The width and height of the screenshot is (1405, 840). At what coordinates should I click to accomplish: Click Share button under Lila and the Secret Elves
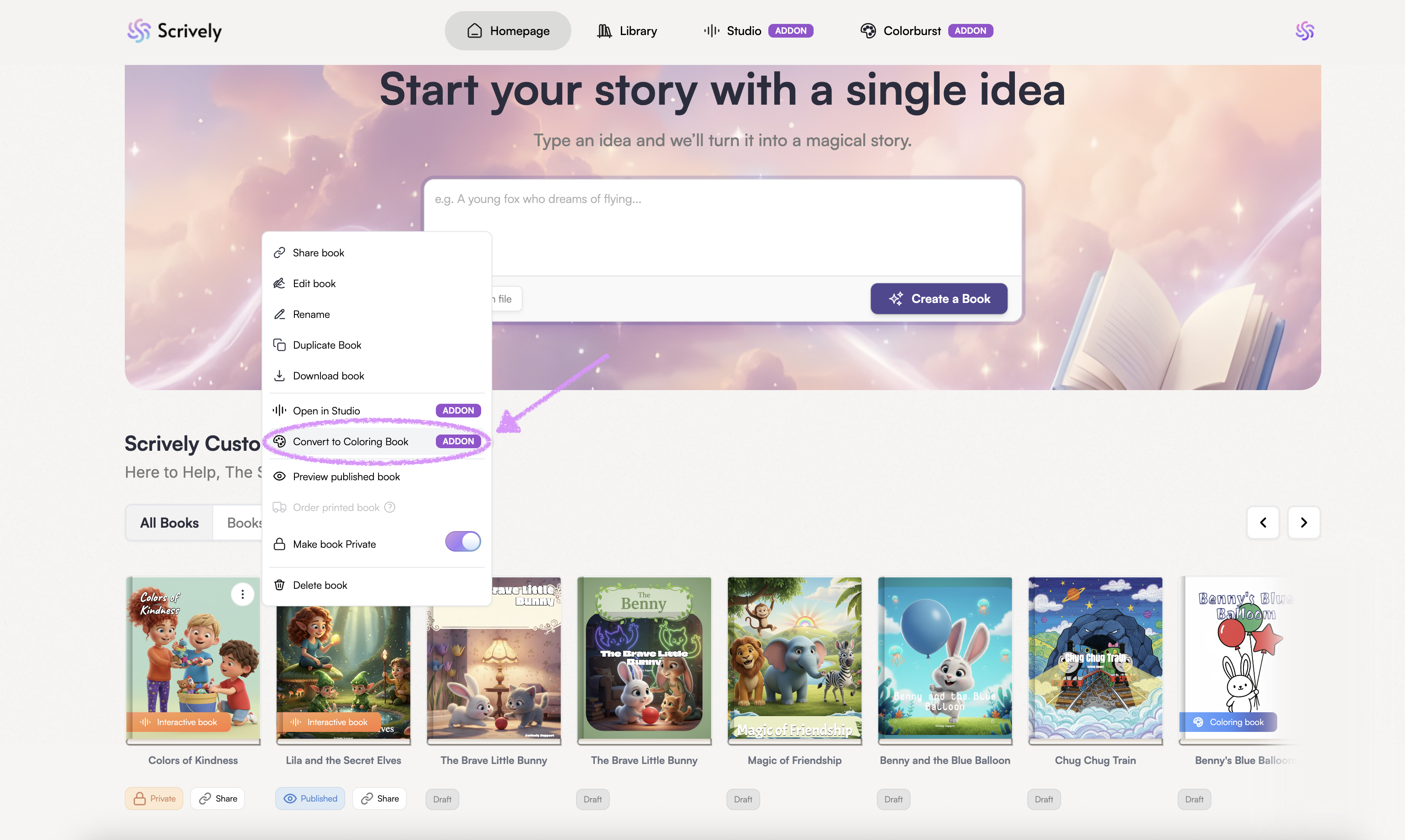[x=379, y=798]
